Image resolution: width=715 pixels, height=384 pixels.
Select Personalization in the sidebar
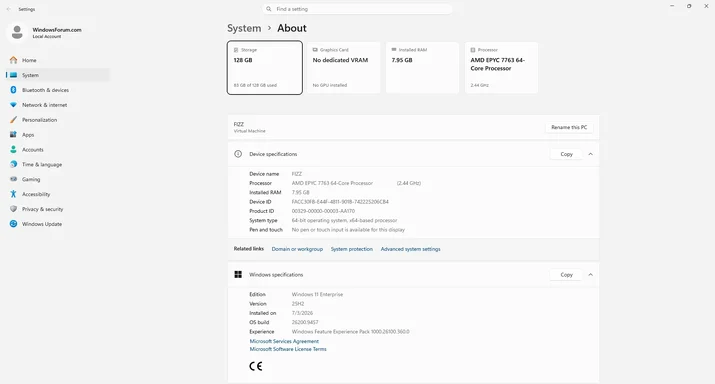pyautogui.click(x=57, y=120)
